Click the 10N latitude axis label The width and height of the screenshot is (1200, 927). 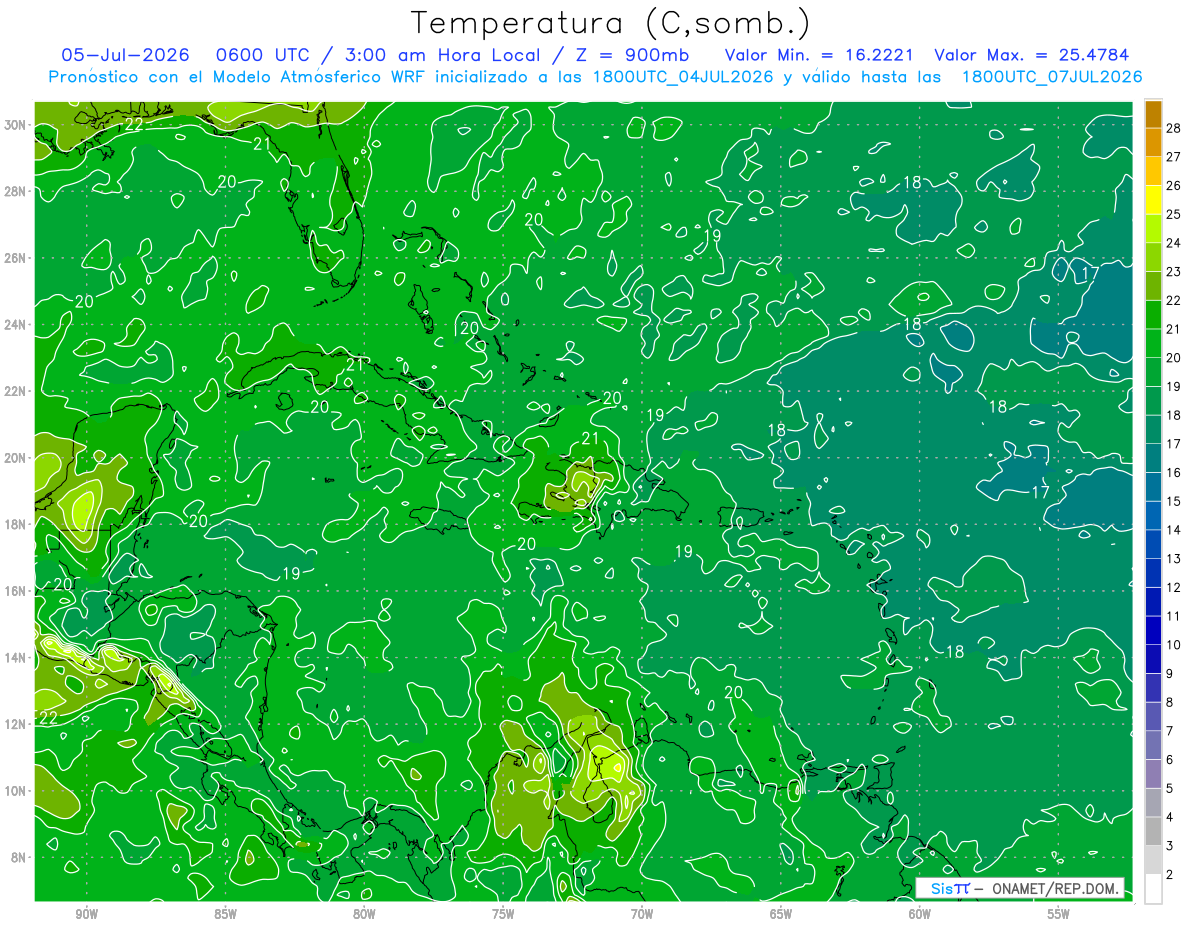pos(17,791)
